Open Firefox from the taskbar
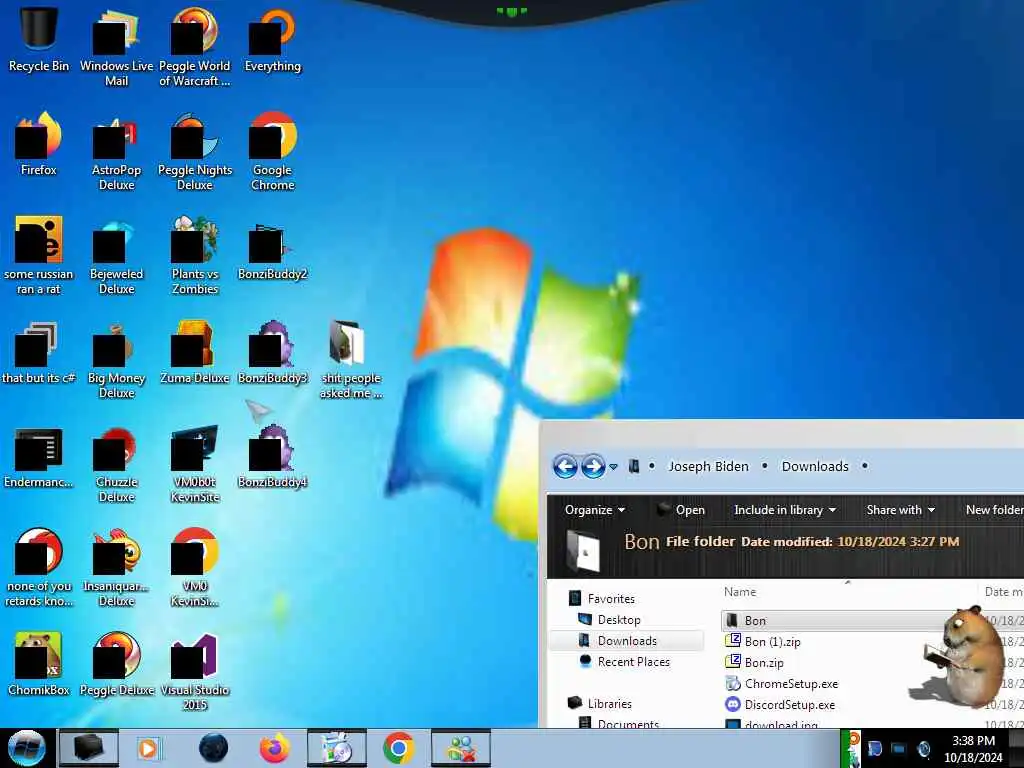This screenshot has height=768, width=1024. coord(274,748)
